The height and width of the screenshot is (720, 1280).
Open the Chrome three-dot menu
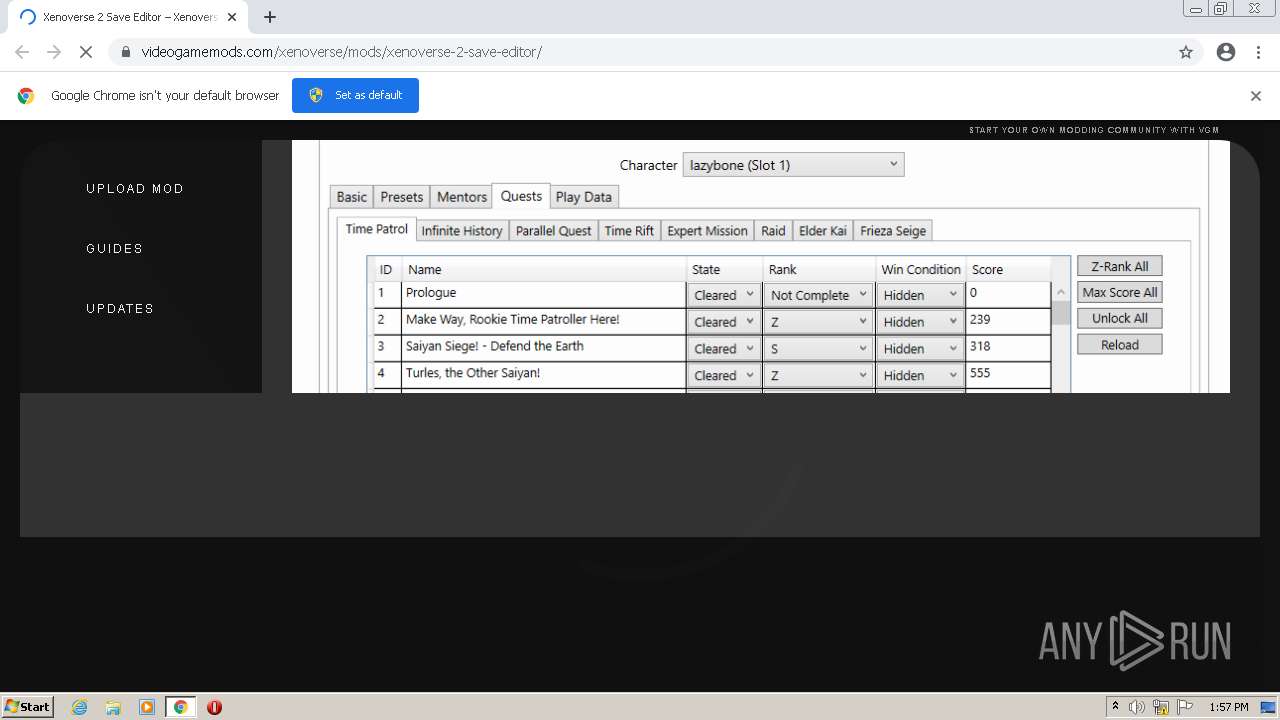pos(1258,52)
